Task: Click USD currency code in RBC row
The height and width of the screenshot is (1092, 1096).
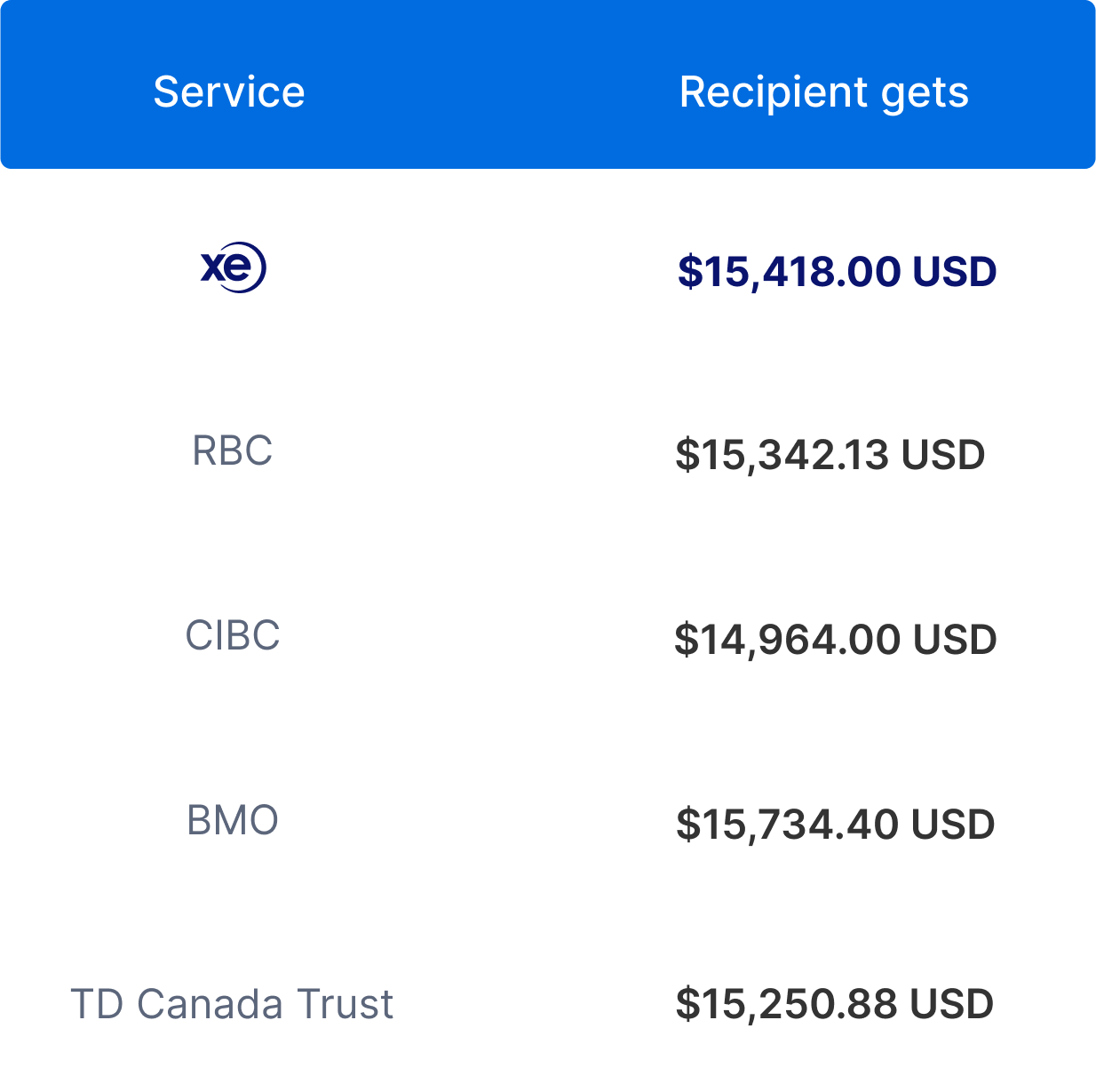Action: click(x=943, y=455)
